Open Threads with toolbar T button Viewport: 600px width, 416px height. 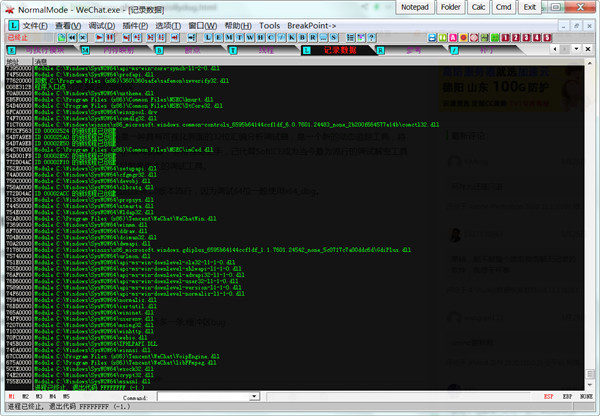pyautogui.click(x=240, y=38)
